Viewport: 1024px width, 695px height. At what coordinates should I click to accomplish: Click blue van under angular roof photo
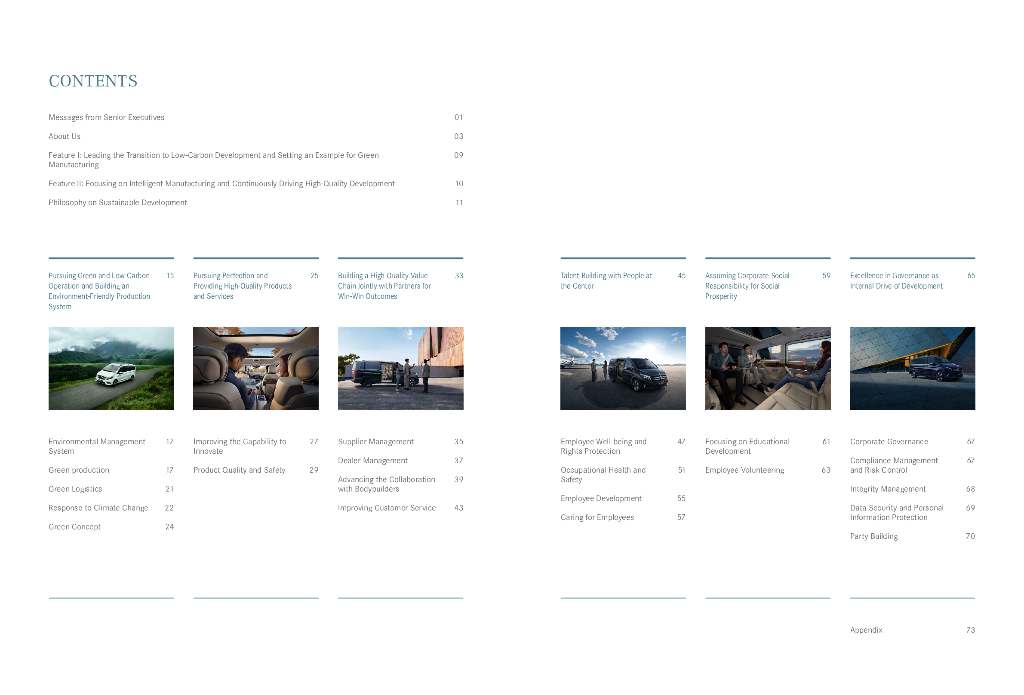point(912,368)
